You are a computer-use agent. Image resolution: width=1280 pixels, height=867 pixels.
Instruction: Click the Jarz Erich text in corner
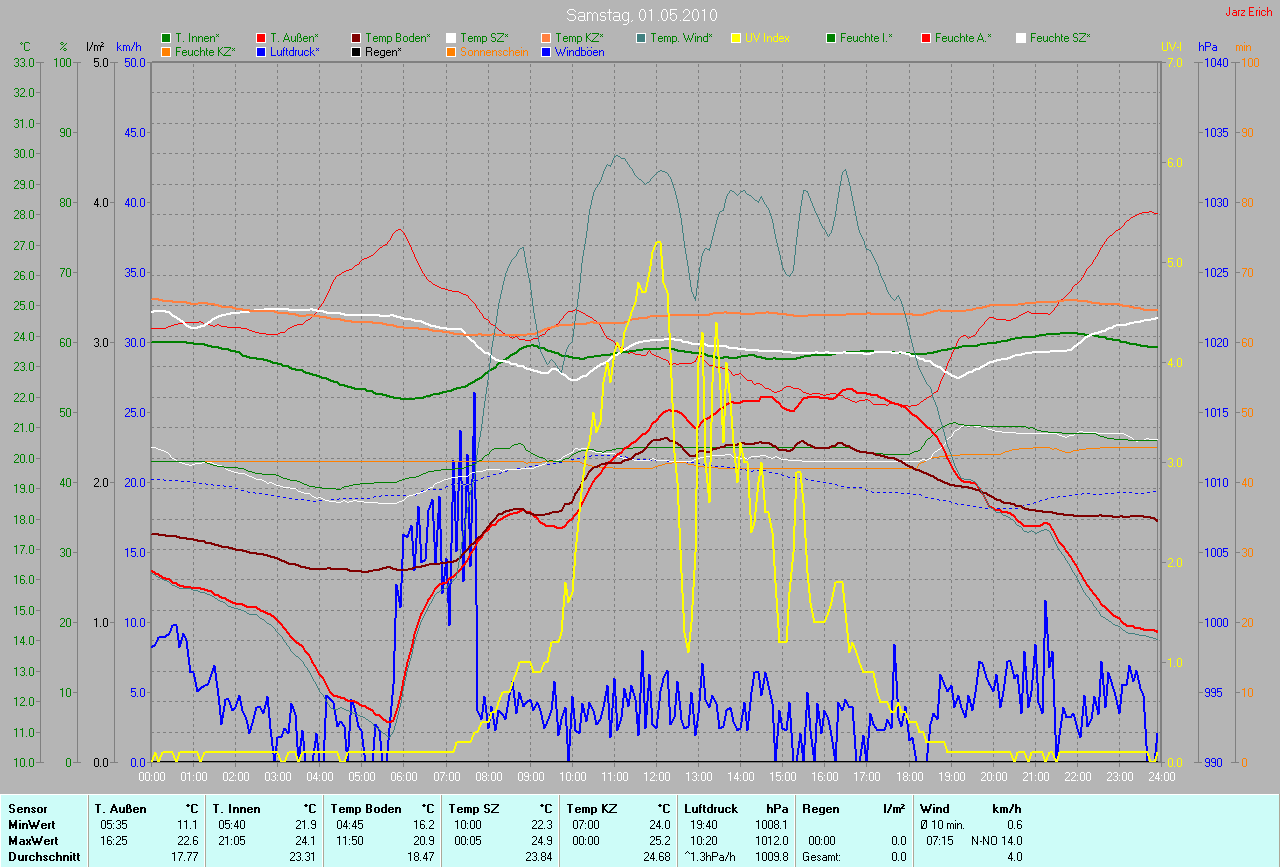tap(1250, 12)
